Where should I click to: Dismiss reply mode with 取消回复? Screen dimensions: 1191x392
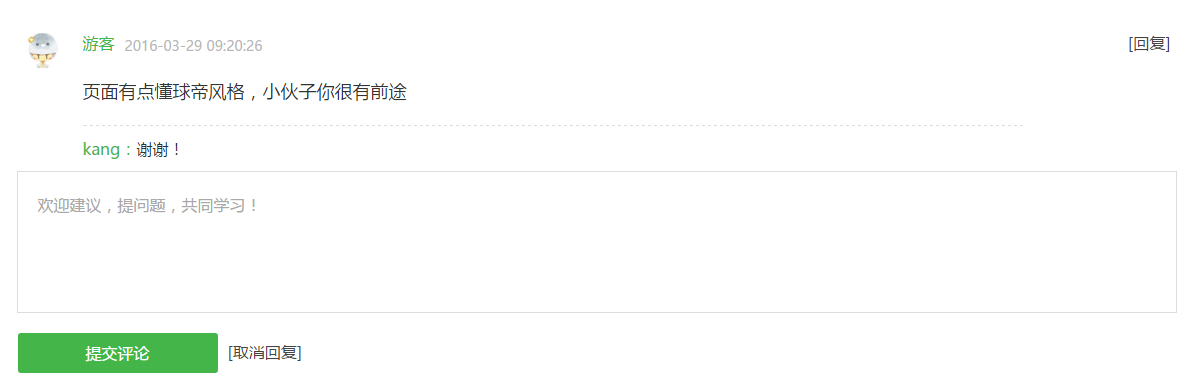pyautogui.click(x=264, y=353)
